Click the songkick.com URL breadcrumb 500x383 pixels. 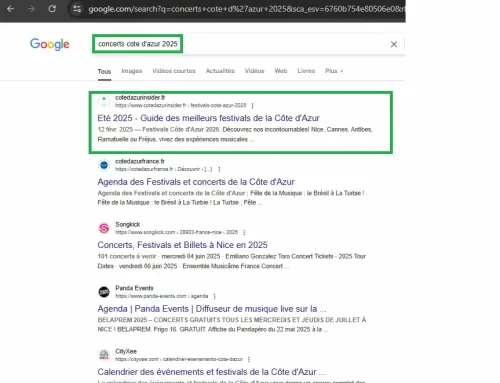click(177, 232)
